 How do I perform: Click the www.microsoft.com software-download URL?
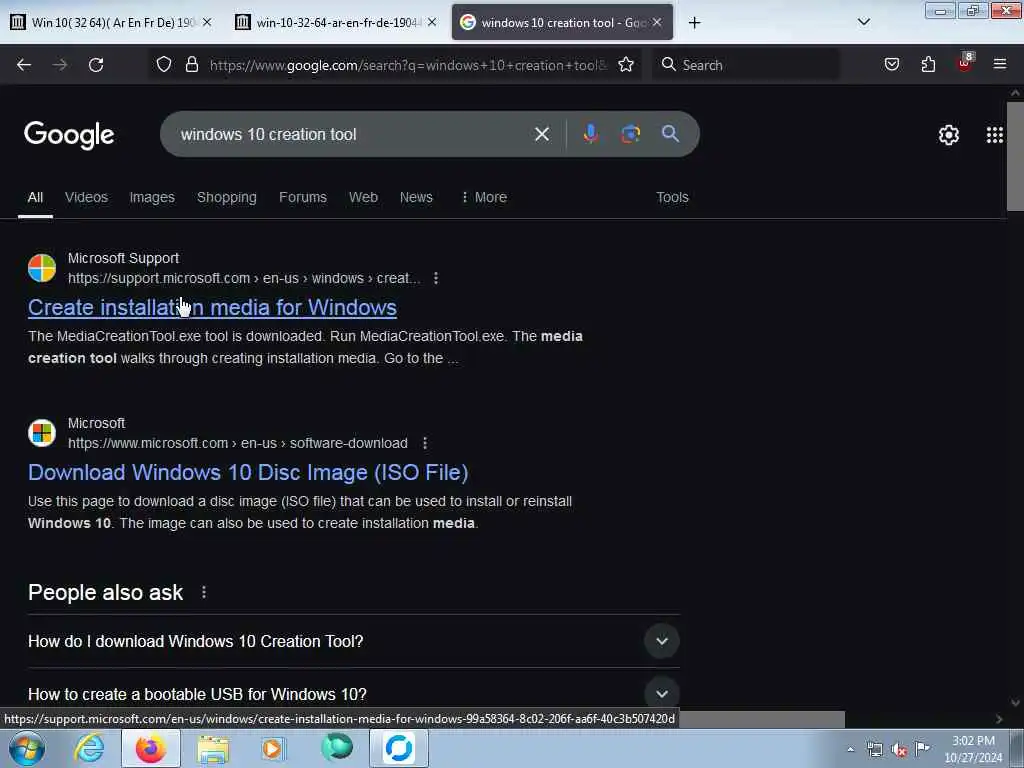click(x=238, y=443)
